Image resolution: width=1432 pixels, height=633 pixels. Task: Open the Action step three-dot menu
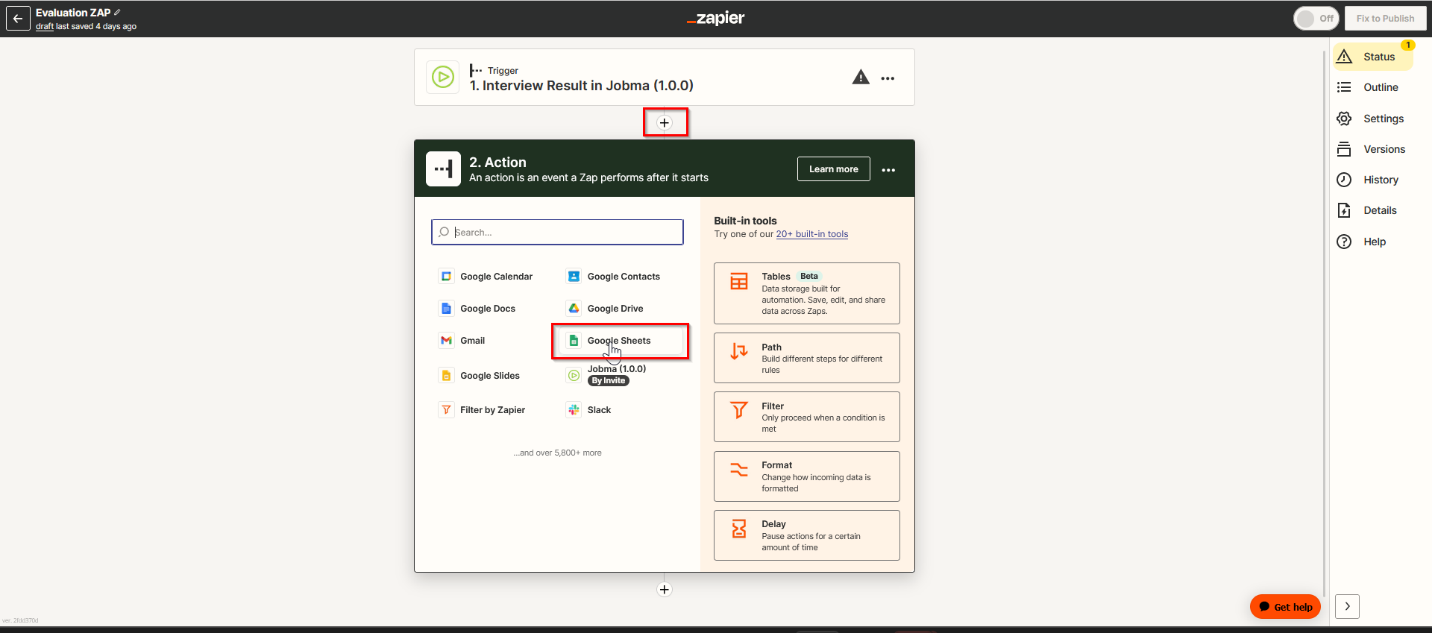[x=888, y=170]
